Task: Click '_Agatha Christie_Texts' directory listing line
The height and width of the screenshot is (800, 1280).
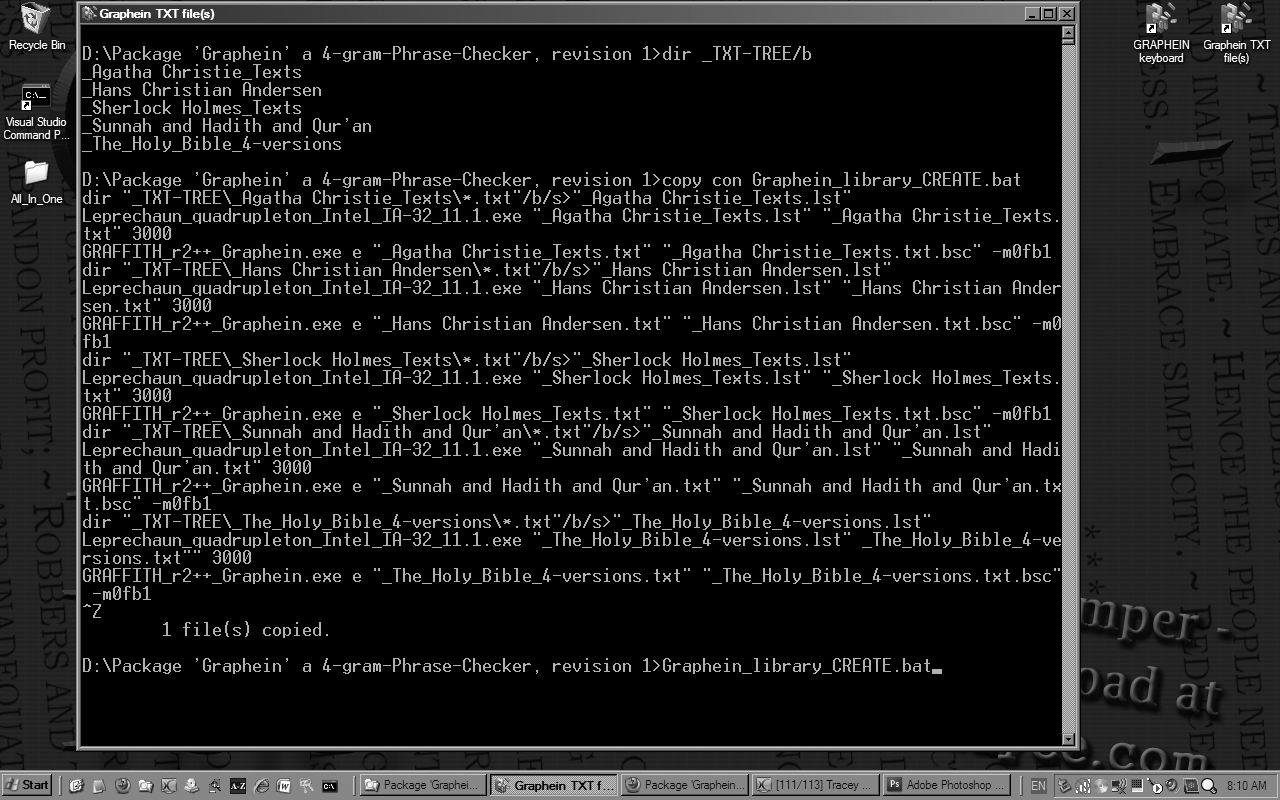Action: coord(192,72)
